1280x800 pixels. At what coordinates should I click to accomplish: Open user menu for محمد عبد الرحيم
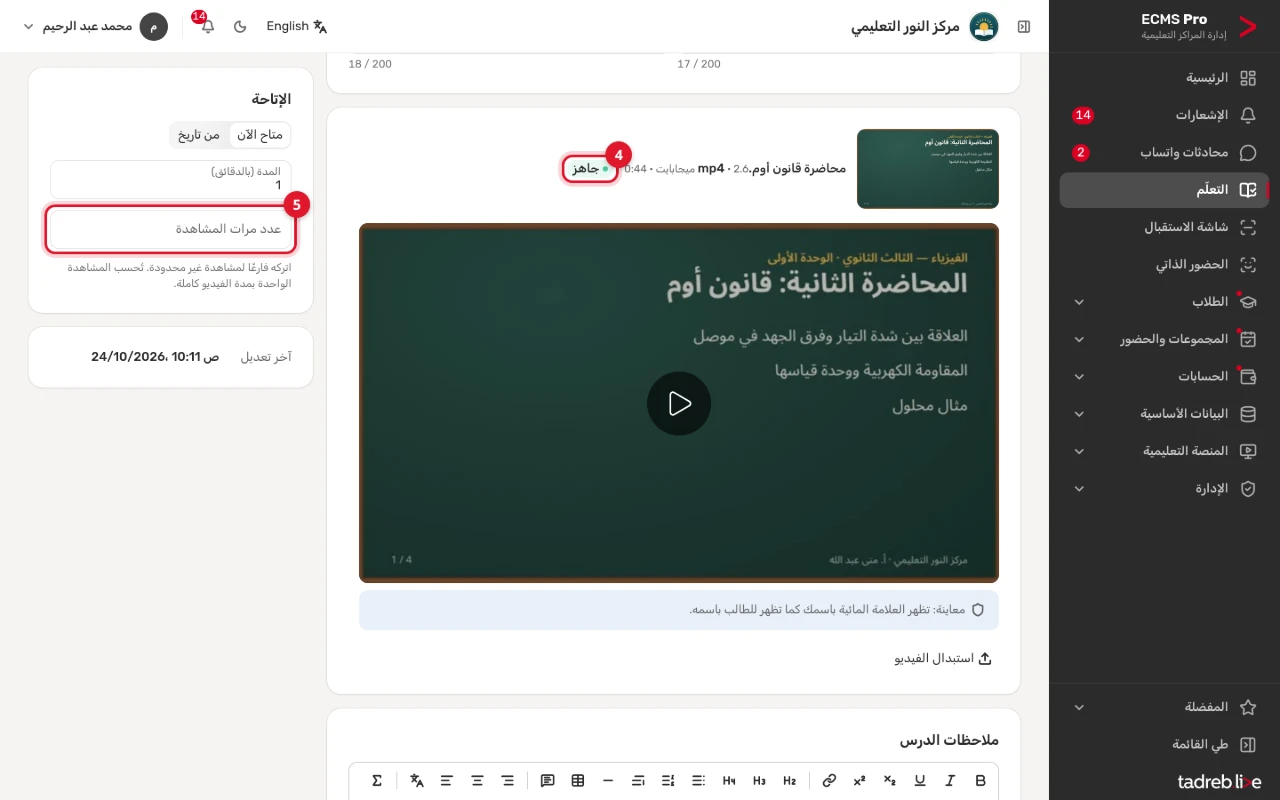point(95,26)
